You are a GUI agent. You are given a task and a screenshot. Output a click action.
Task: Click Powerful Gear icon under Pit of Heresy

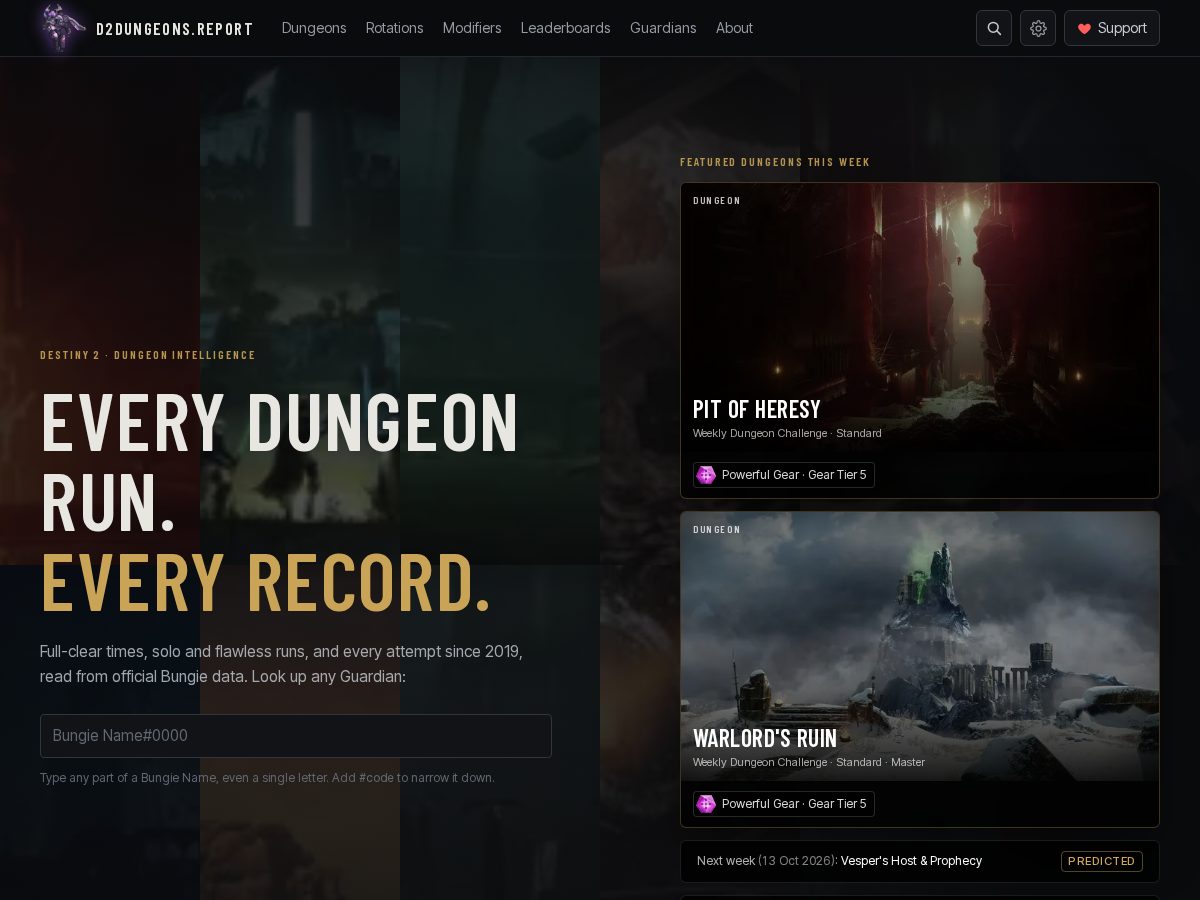pyautogui.click(x=706, y=475)
